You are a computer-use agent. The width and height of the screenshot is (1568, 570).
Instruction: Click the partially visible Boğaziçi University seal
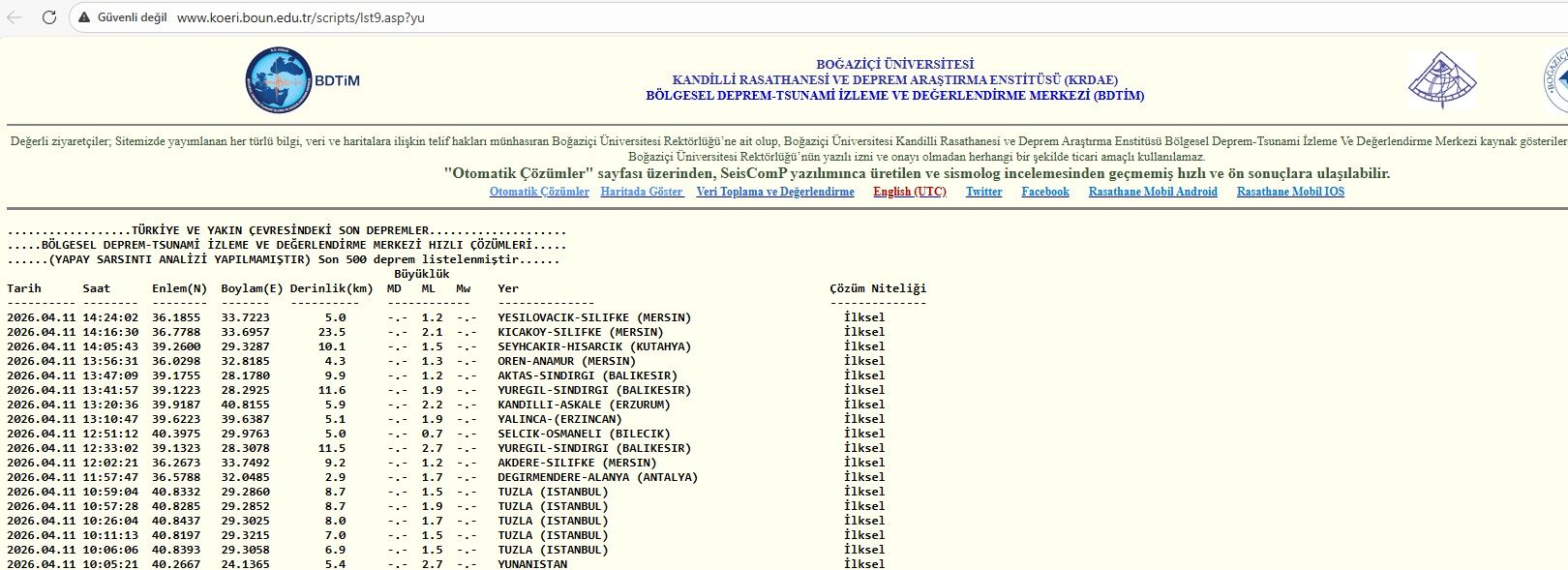[1555, 80]
